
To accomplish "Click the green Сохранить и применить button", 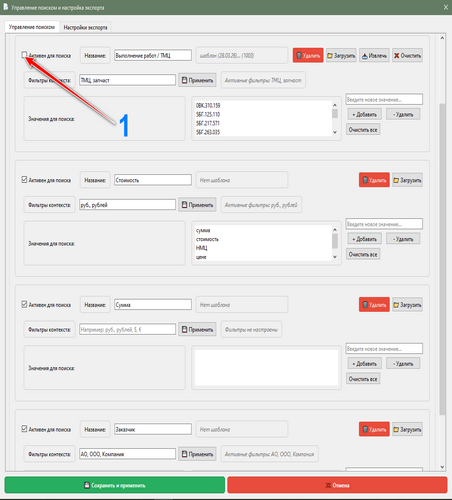I will pos(115,485).
